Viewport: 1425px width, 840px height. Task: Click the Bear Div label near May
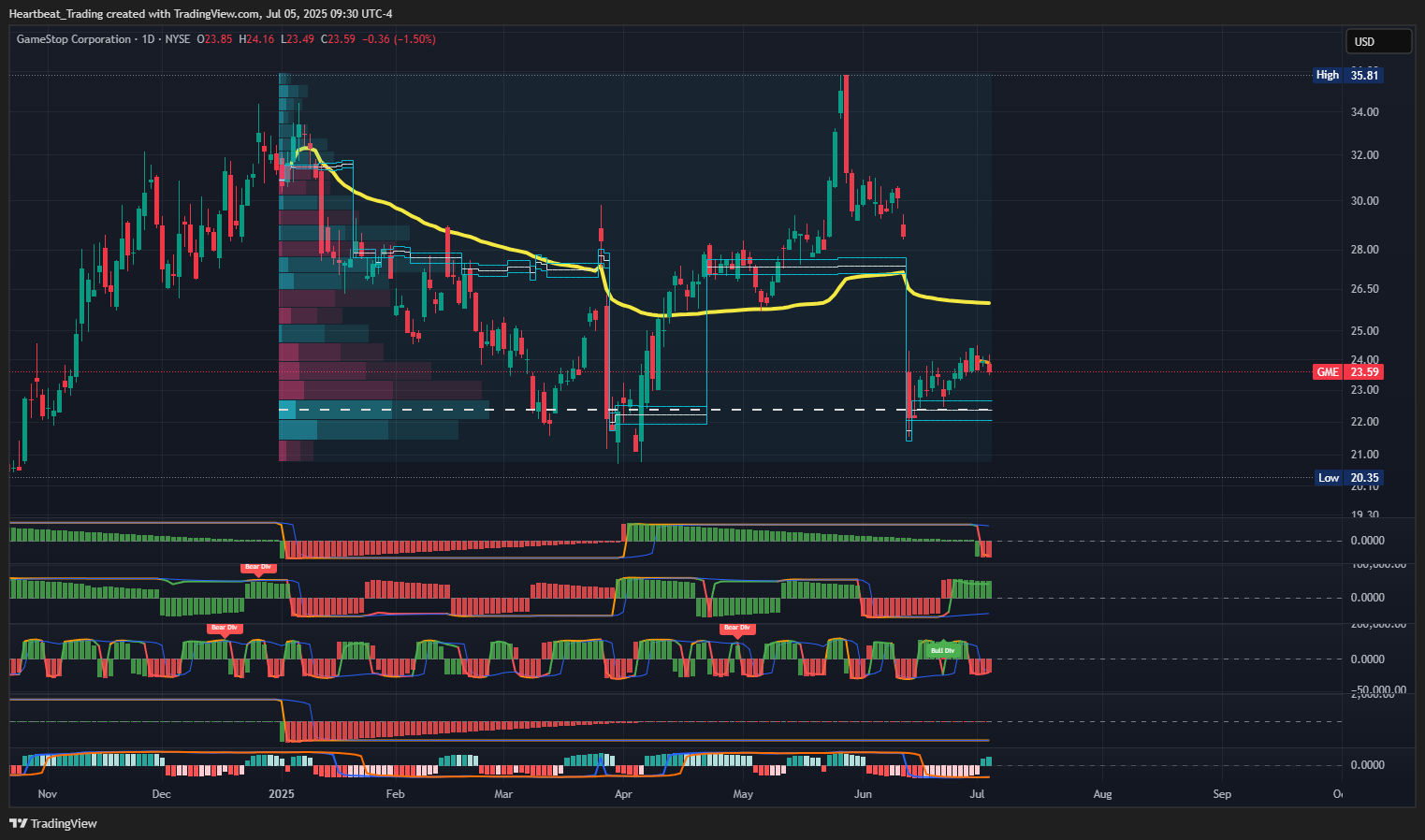pyautogui.click(x=737, y=628)
